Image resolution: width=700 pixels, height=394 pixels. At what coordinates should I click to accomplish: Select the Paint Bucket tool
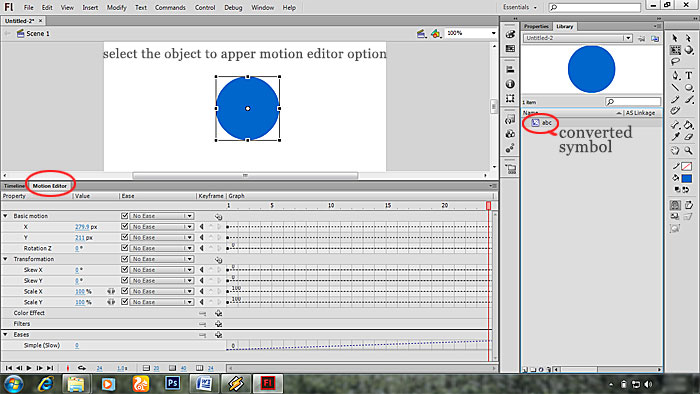coord(689,125)
